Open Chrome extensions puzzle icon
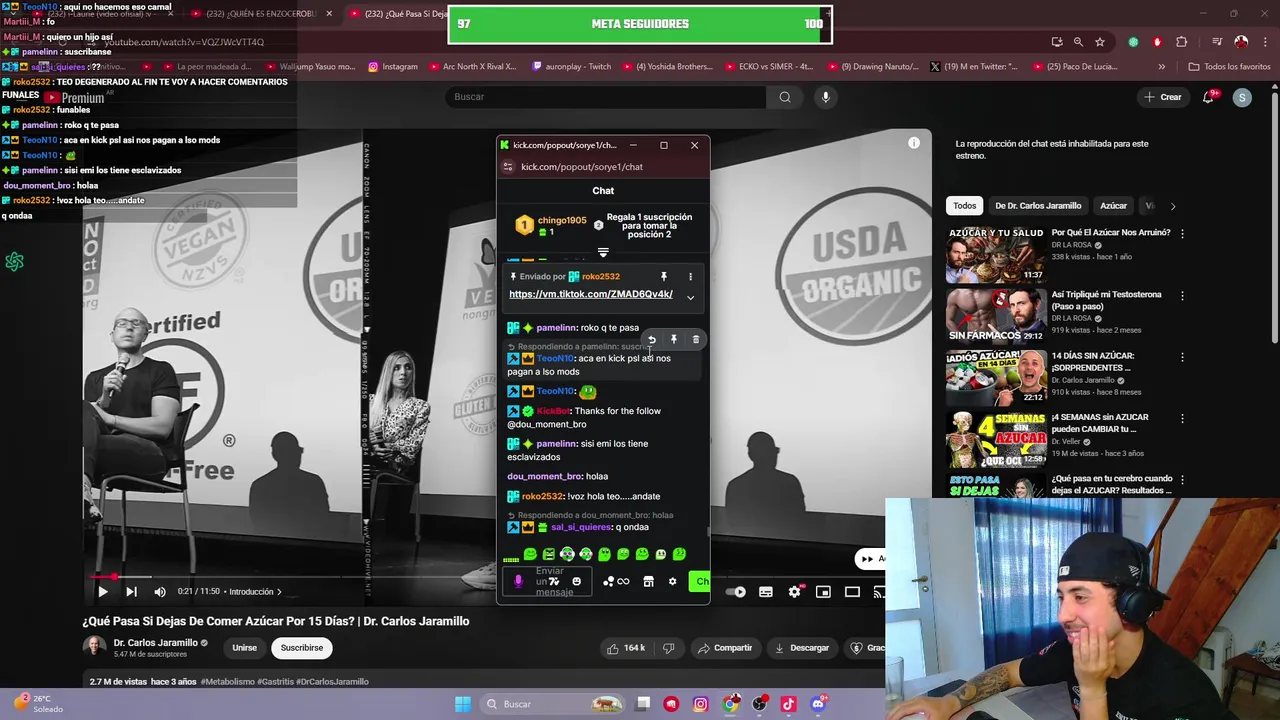This screenshot has height=720, width=1280. 1182,42
